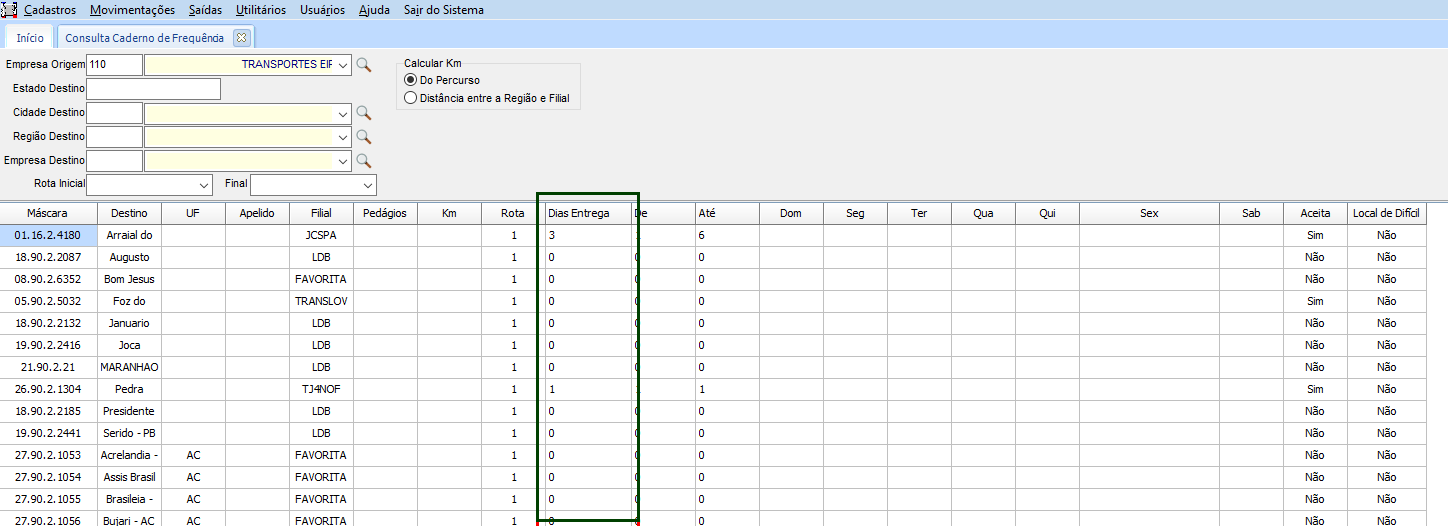Click the JCSPA filial cell
The image size is (1448, 526).
[321, 235]
